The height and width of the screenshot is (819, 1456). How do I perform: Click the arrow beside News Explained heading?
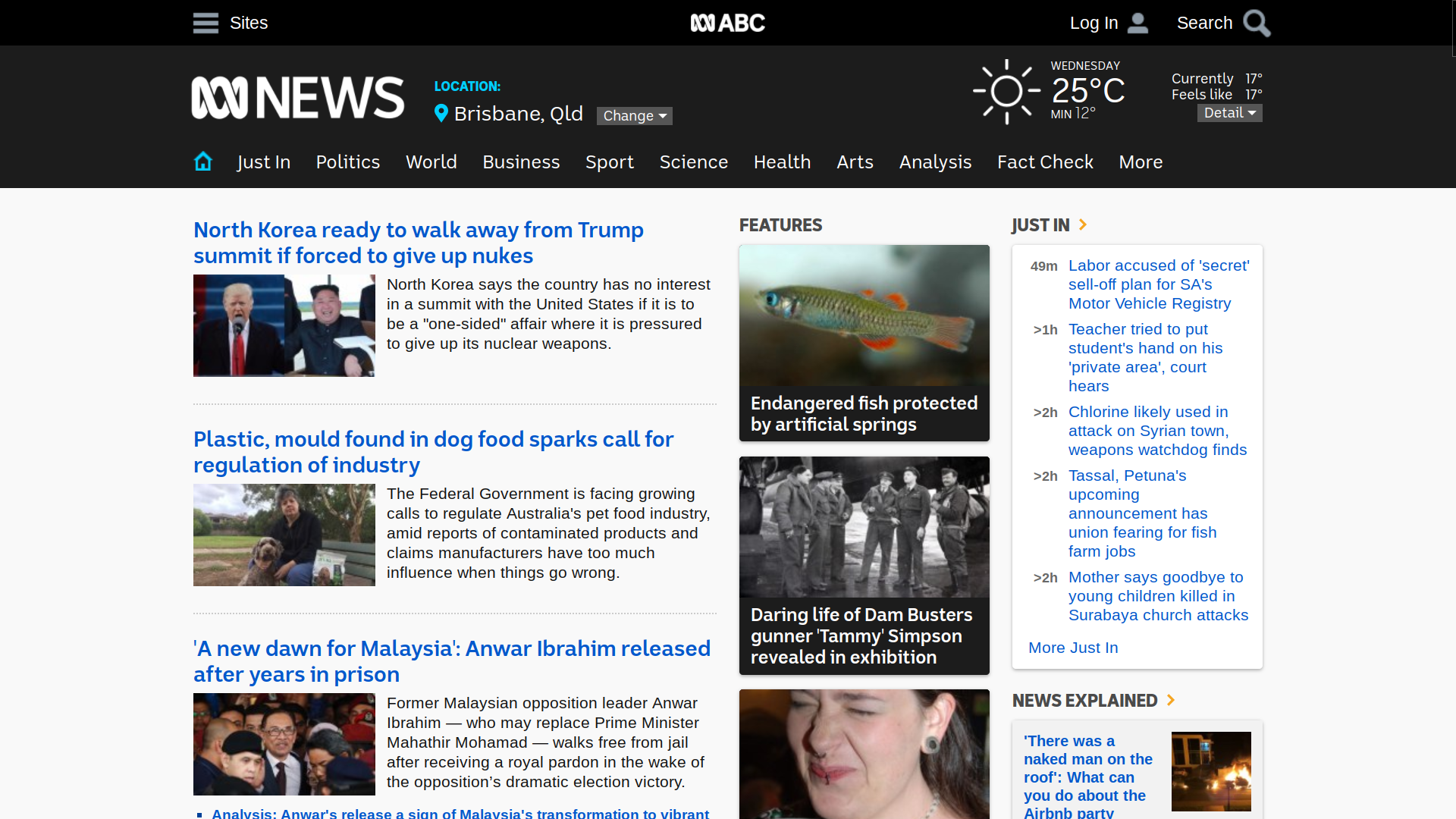tap(1171, 700)
